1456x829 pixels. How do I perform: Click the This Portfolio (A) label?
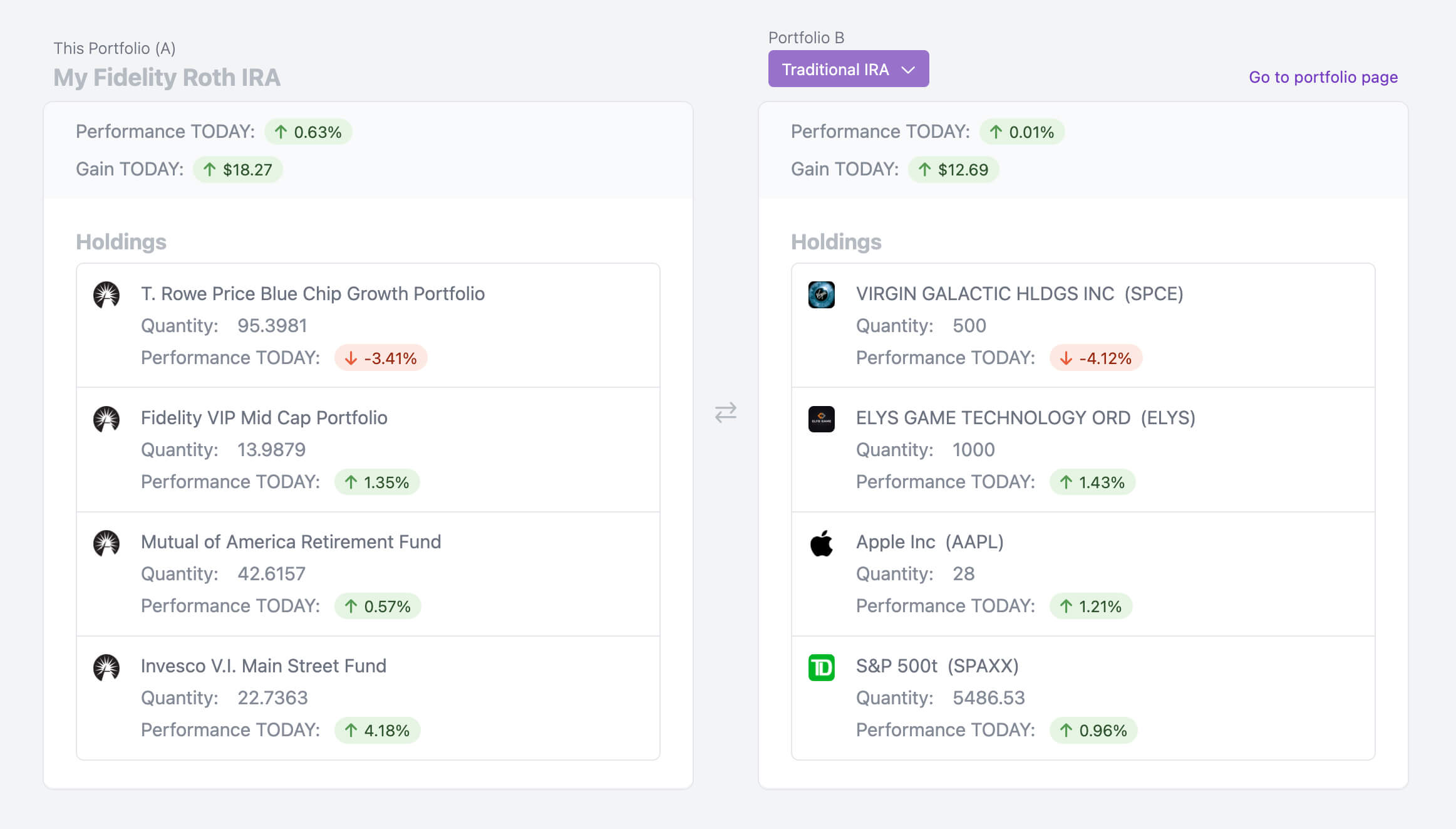pos(114,48)
